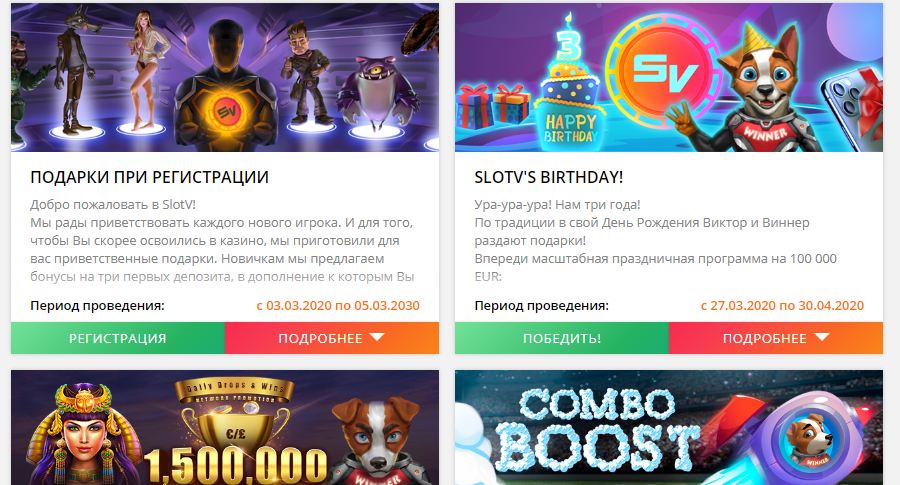The width and height of the screenshot is (900, 485).
Task: Click the white arrow on registration ПОДРОБНЕЕ
Action: point(377,337)
